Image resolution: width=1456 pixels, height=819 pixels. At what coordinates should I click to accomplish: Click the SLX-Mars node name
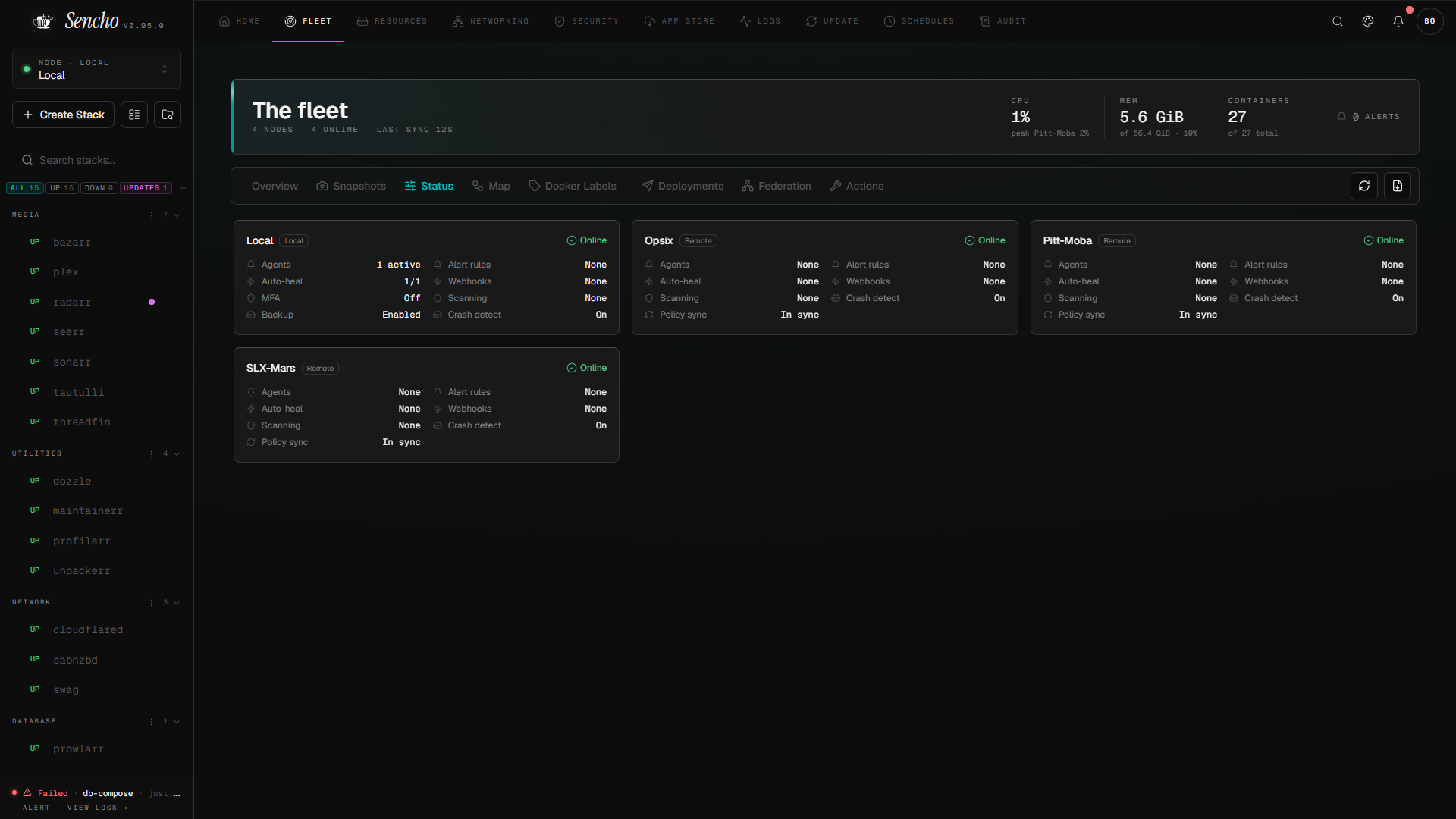[x=271, y=368]
